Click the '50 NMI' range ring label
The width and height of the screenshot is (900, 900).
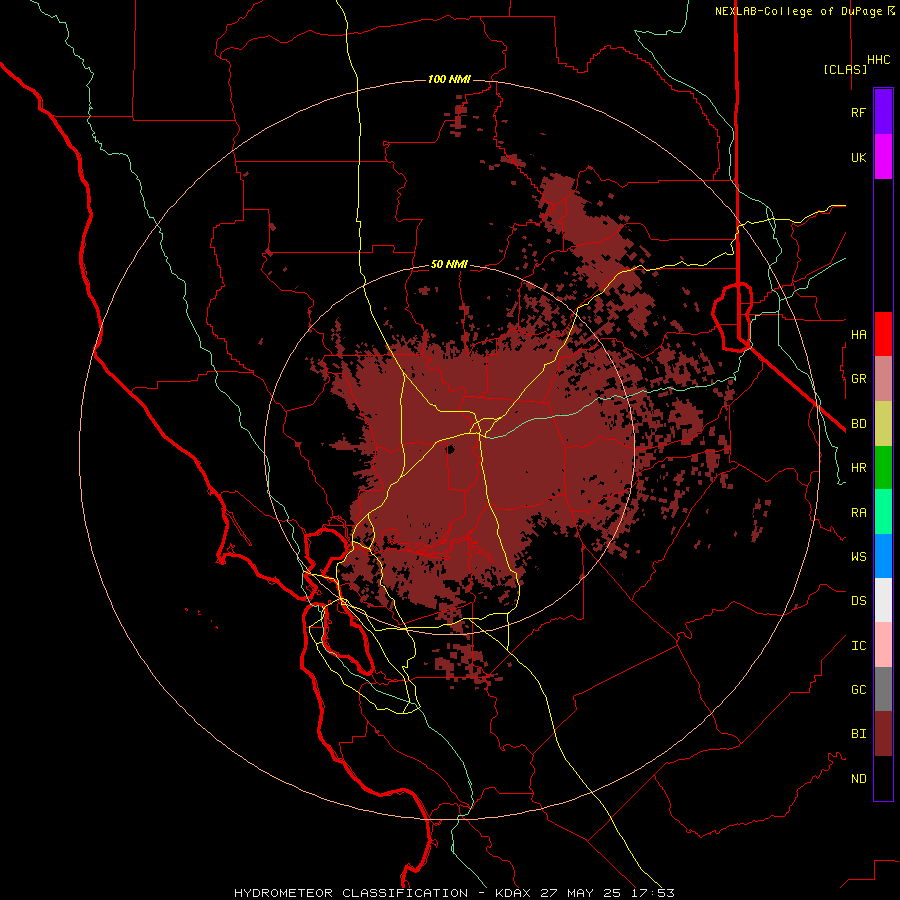(x=449, y=264)
